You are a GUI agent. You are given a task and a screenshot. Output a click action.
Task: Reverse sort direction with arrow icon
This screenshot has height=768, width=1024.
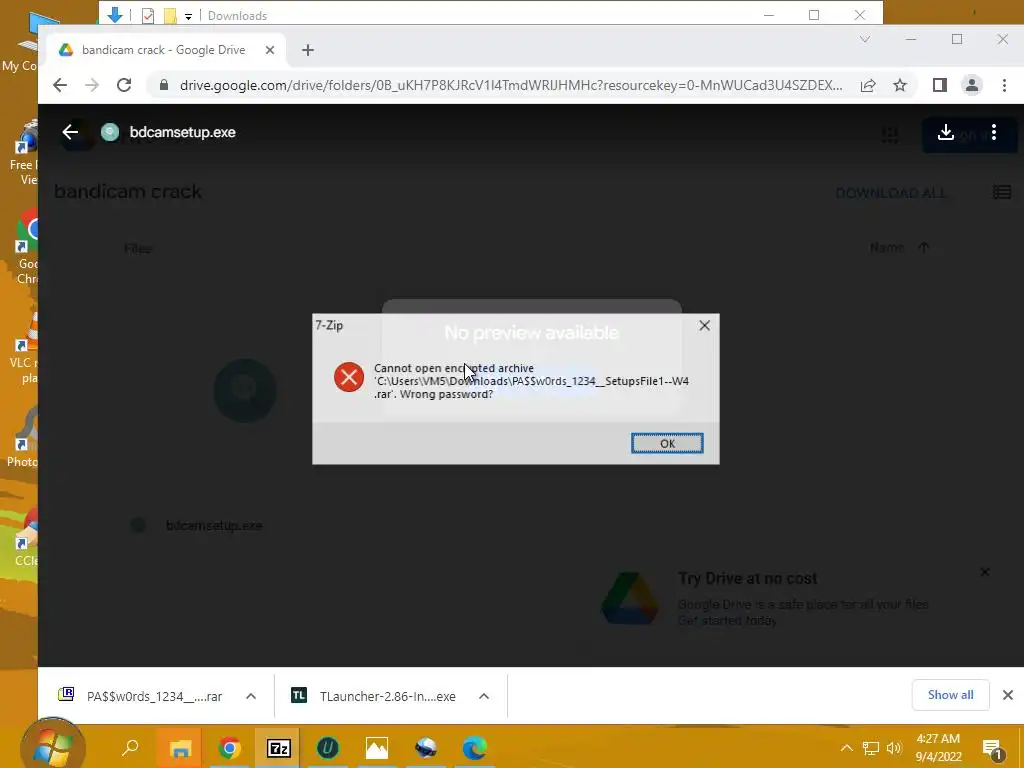click(923, 248)
